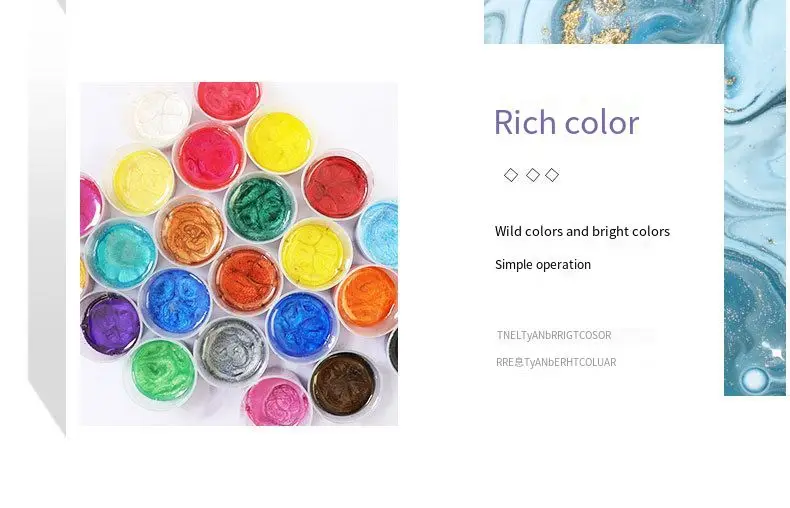Viewport: 790px width, 508px height.
Task: Select the pink paint pot at bottom
Action: pos(277,400)
